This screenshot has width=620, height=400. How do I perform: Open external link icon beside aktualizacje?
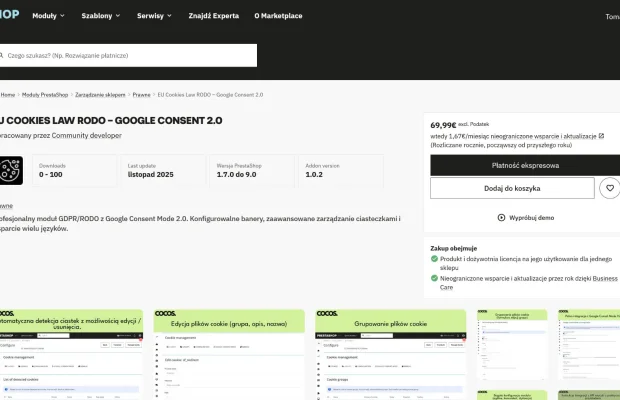click(x=601, y=136)
